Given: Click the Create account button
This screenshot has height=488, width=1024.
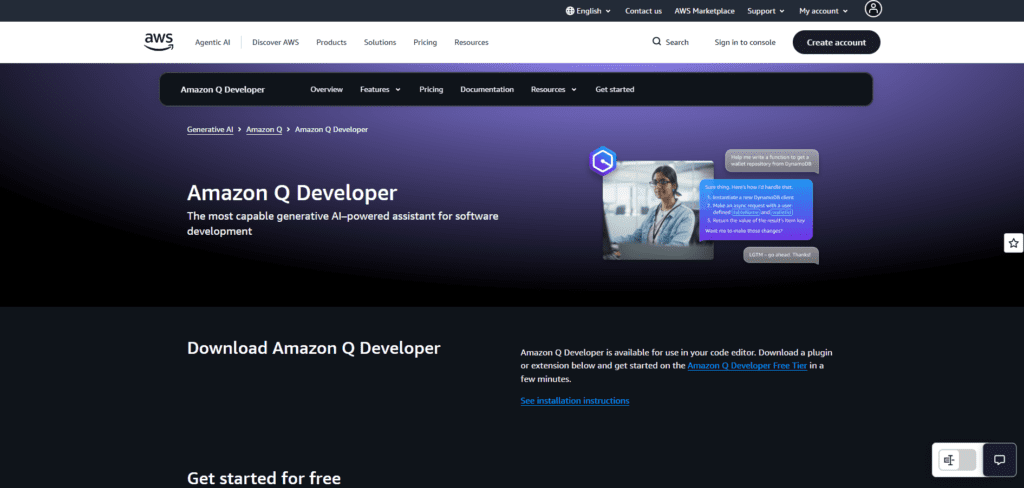Looking at the screenshot, I should [x=836, y=42].
